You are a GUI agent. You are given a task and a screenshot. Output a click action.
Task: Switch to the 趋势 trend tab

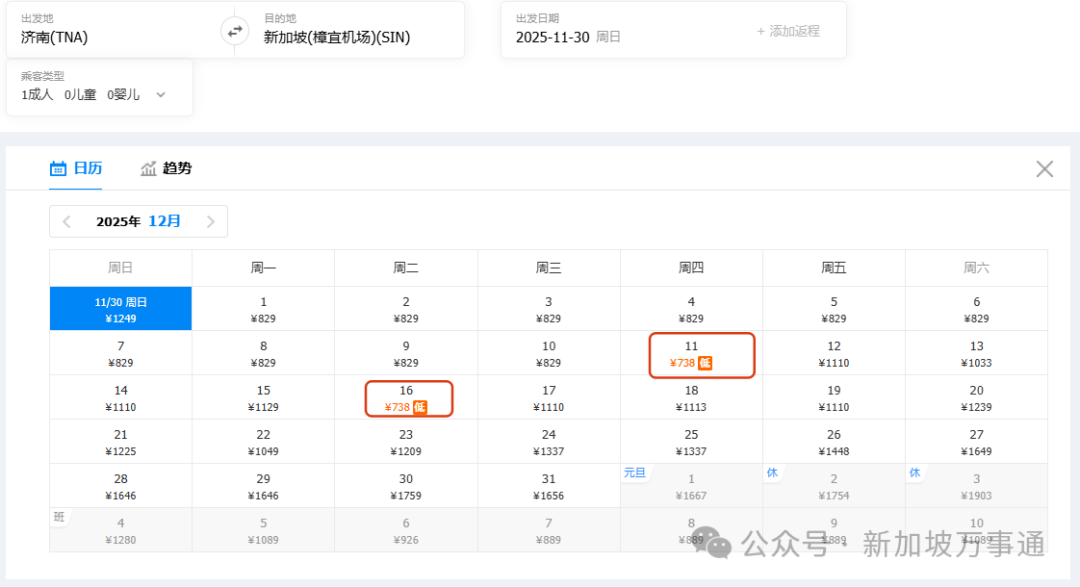coord(166,168)
